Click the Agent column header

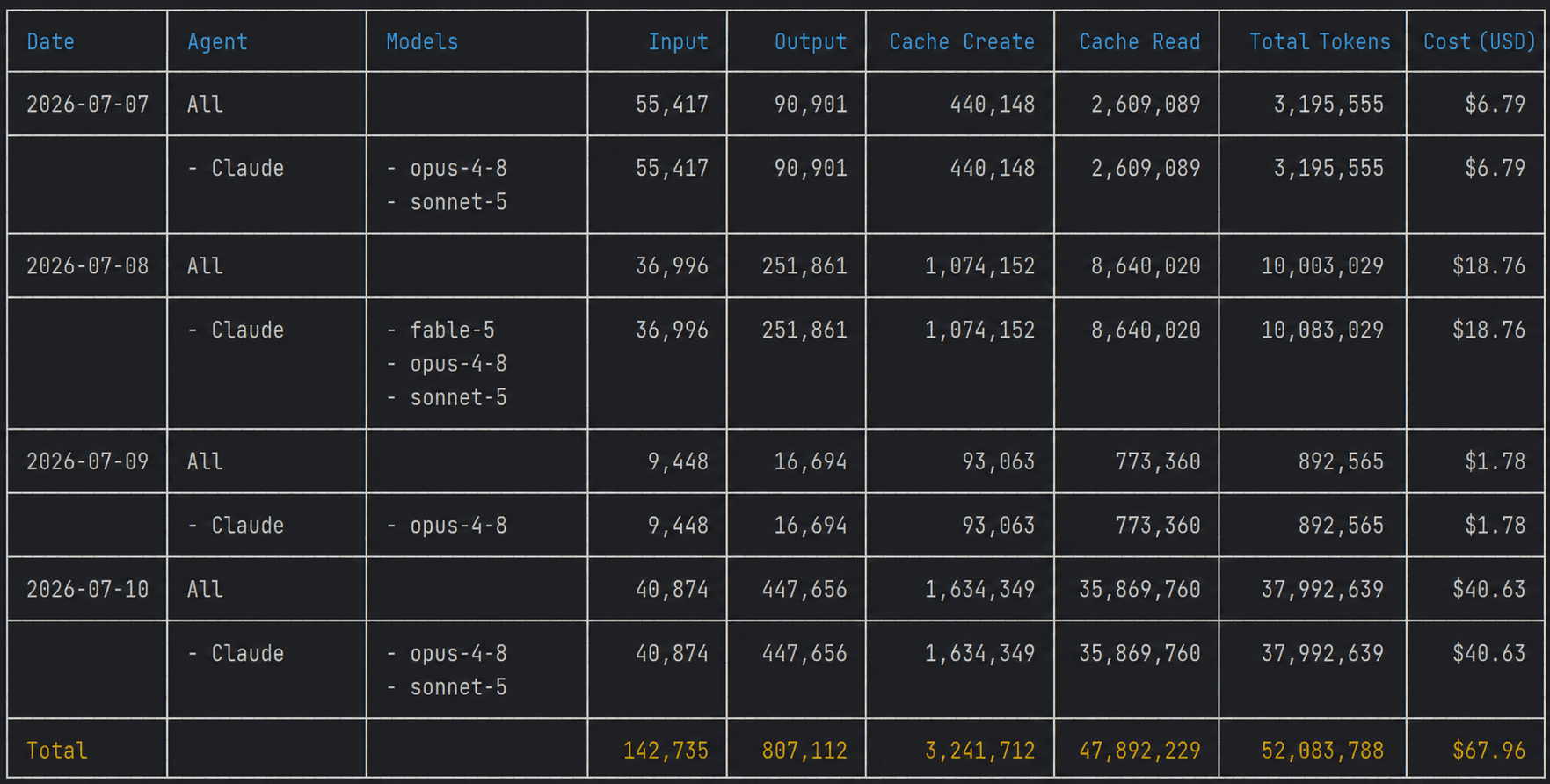click(217, 41)
